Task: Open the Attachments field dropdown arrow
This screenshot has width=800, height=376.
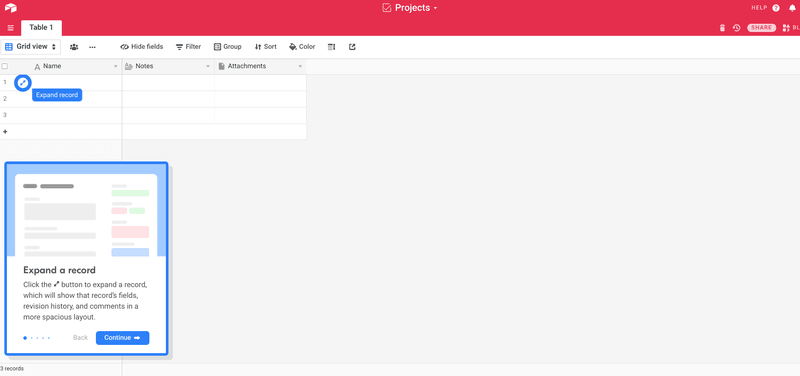Action: (300, 67)
